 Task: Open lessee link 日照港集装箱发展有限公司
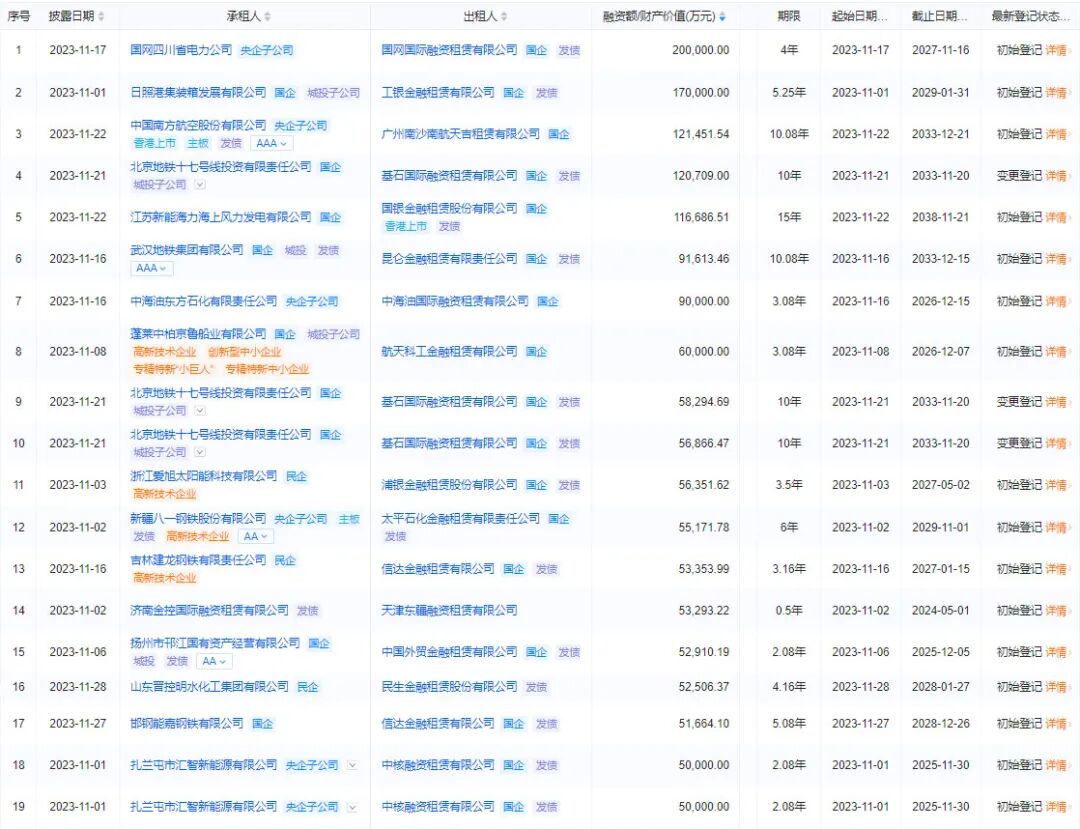click(x=198, y=92)
